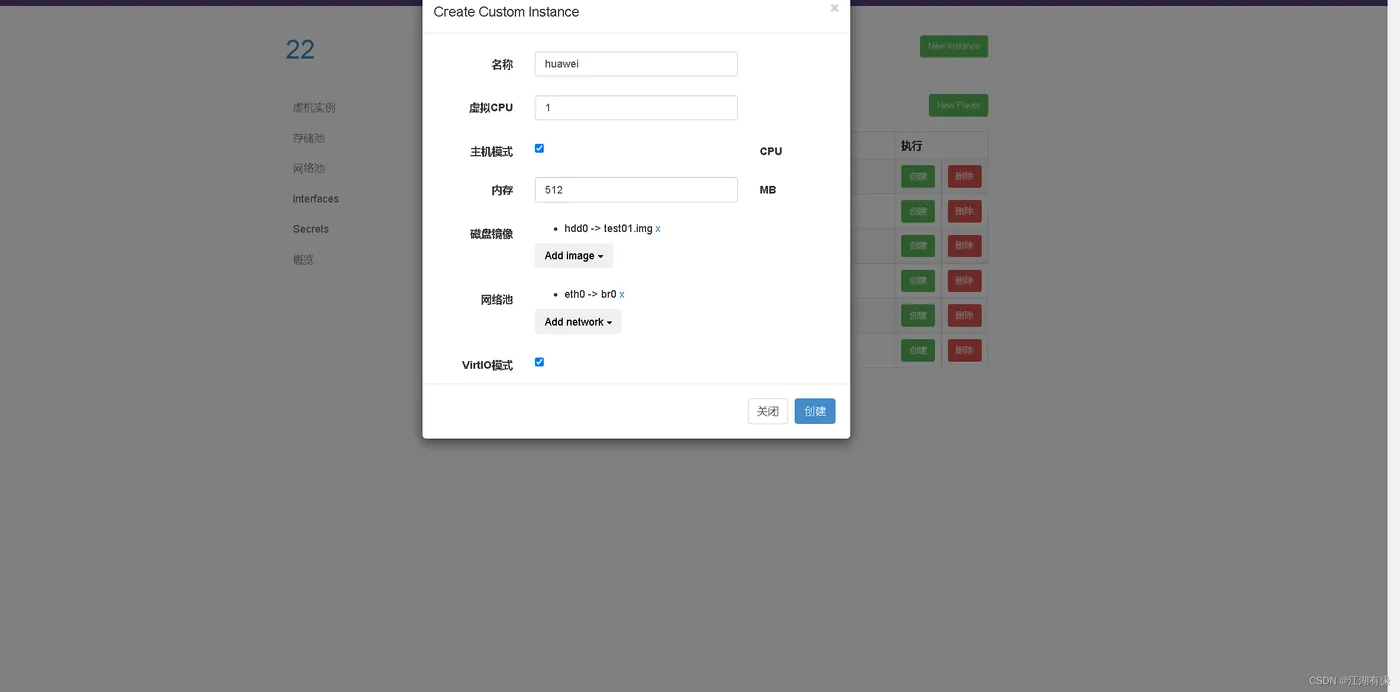Close the Create Custom Instance dialog with ×
The width and height of the screenshot is (1400, 692).
tap(834, 9)
